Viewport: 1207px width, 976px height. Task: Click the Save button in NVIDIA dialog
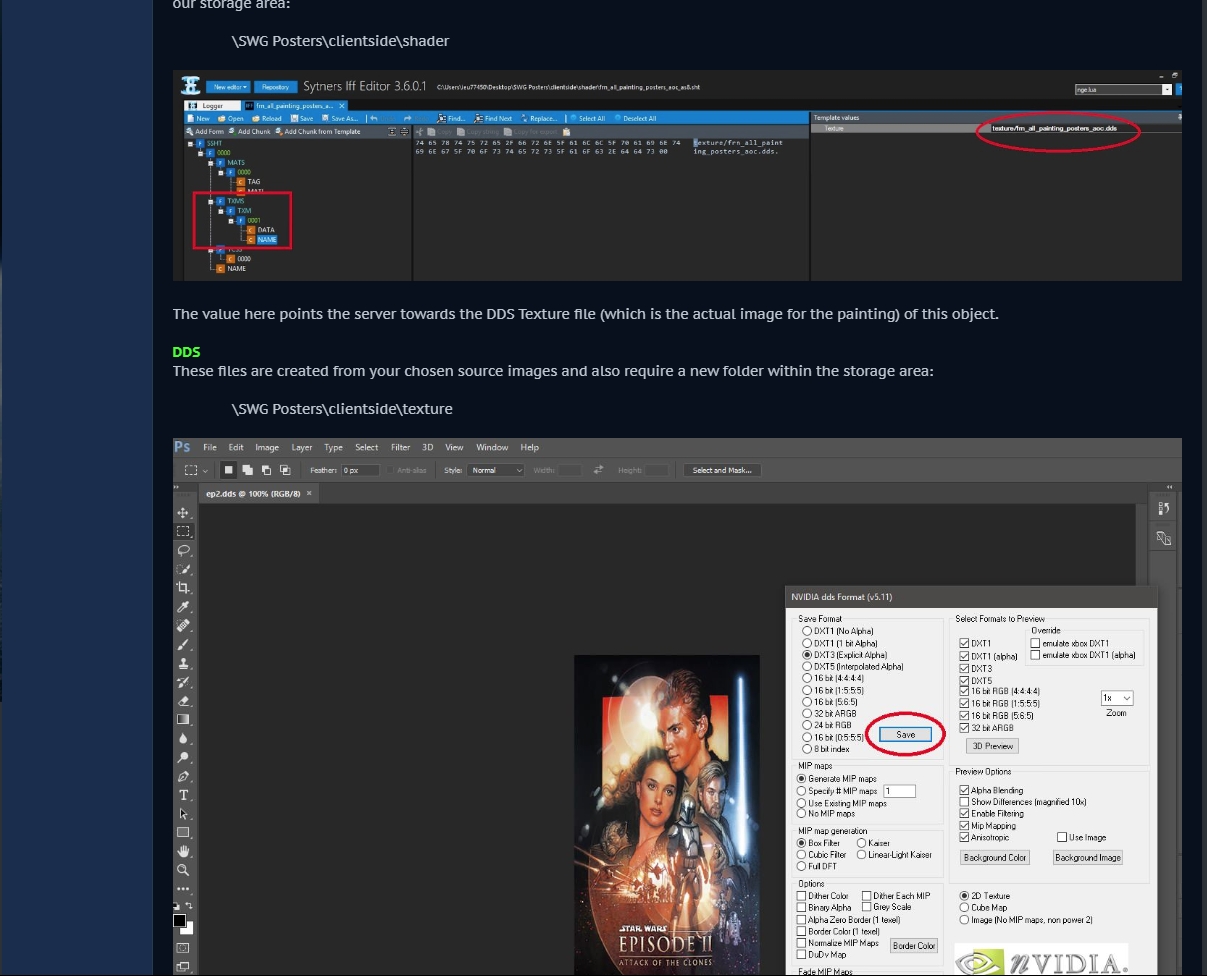905,734
